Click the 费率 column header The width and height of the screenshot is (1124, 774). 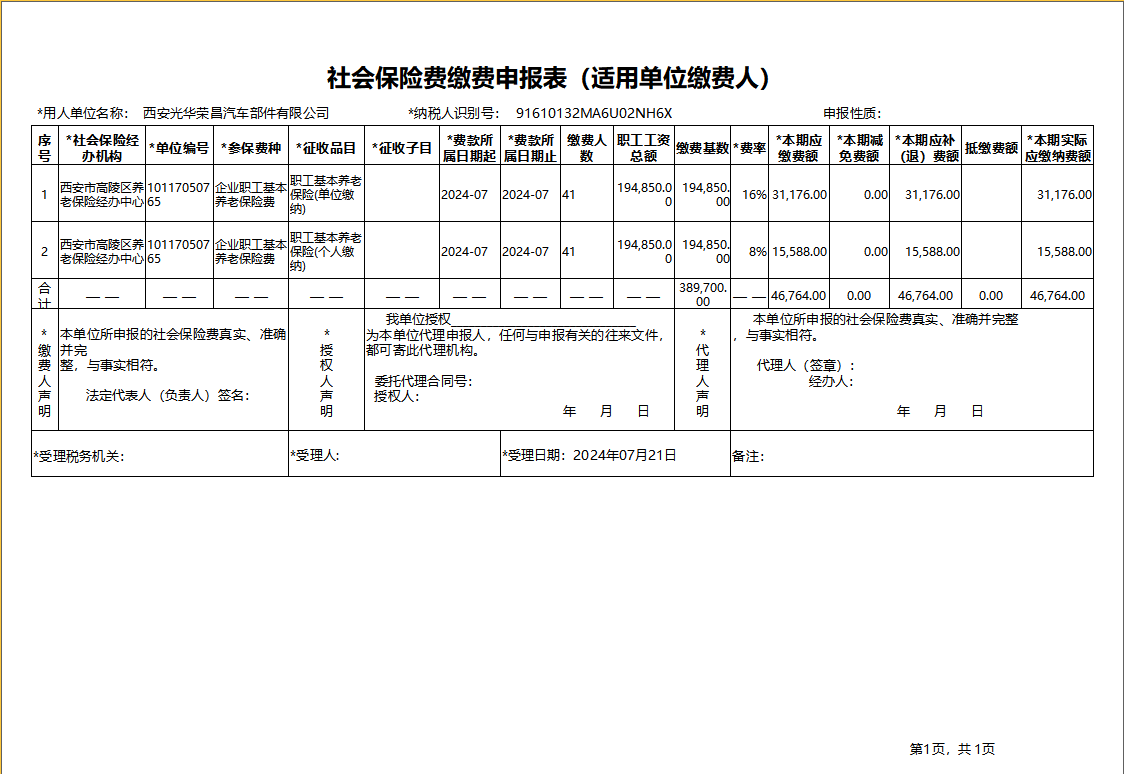(x=749, y=148)
